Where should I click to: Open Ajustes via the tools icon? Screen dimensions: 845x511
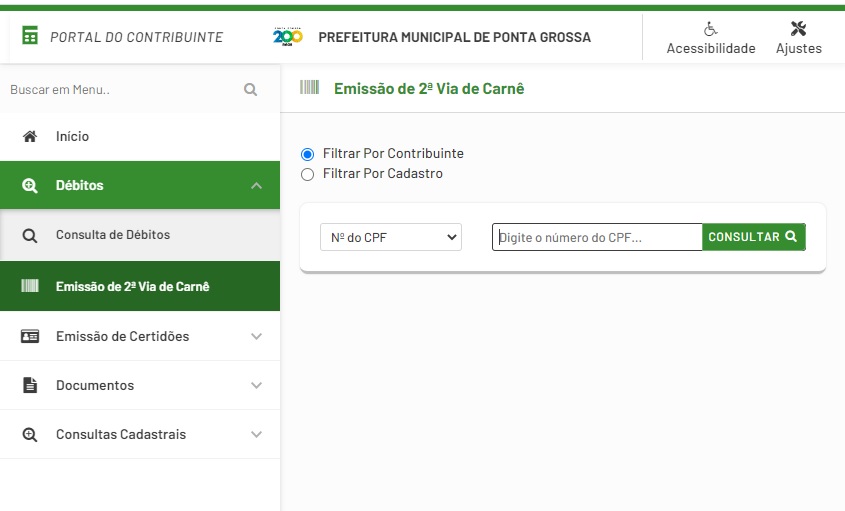click(798, 29)
